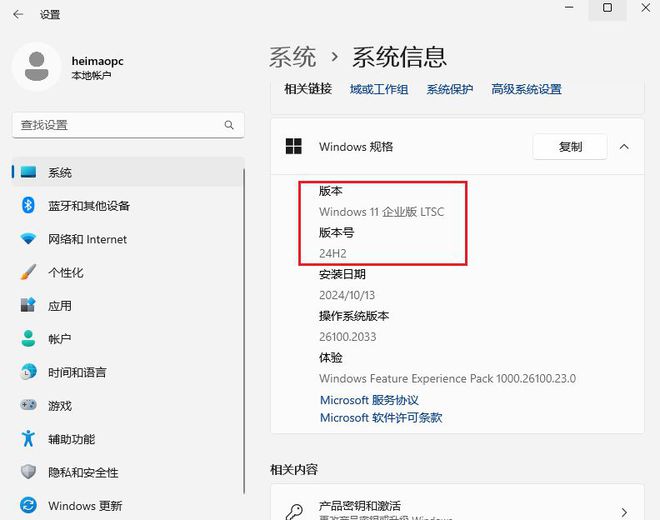Click the back arrow in Settings
The height and width of the screenshot is (520, 660).
point(18,14)
